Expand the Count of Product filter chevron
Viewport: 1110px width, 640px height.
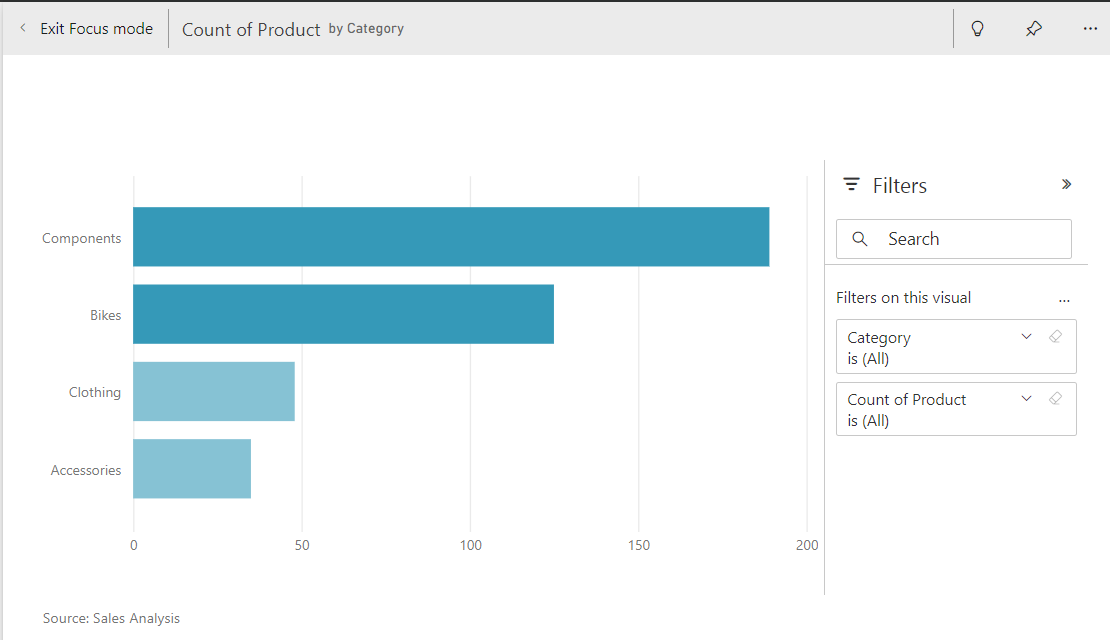click(x=1026, y=399)
